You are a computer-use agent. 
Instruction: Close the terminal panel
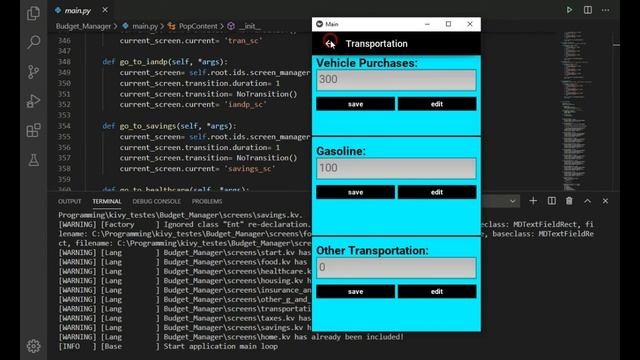(605, 201)
